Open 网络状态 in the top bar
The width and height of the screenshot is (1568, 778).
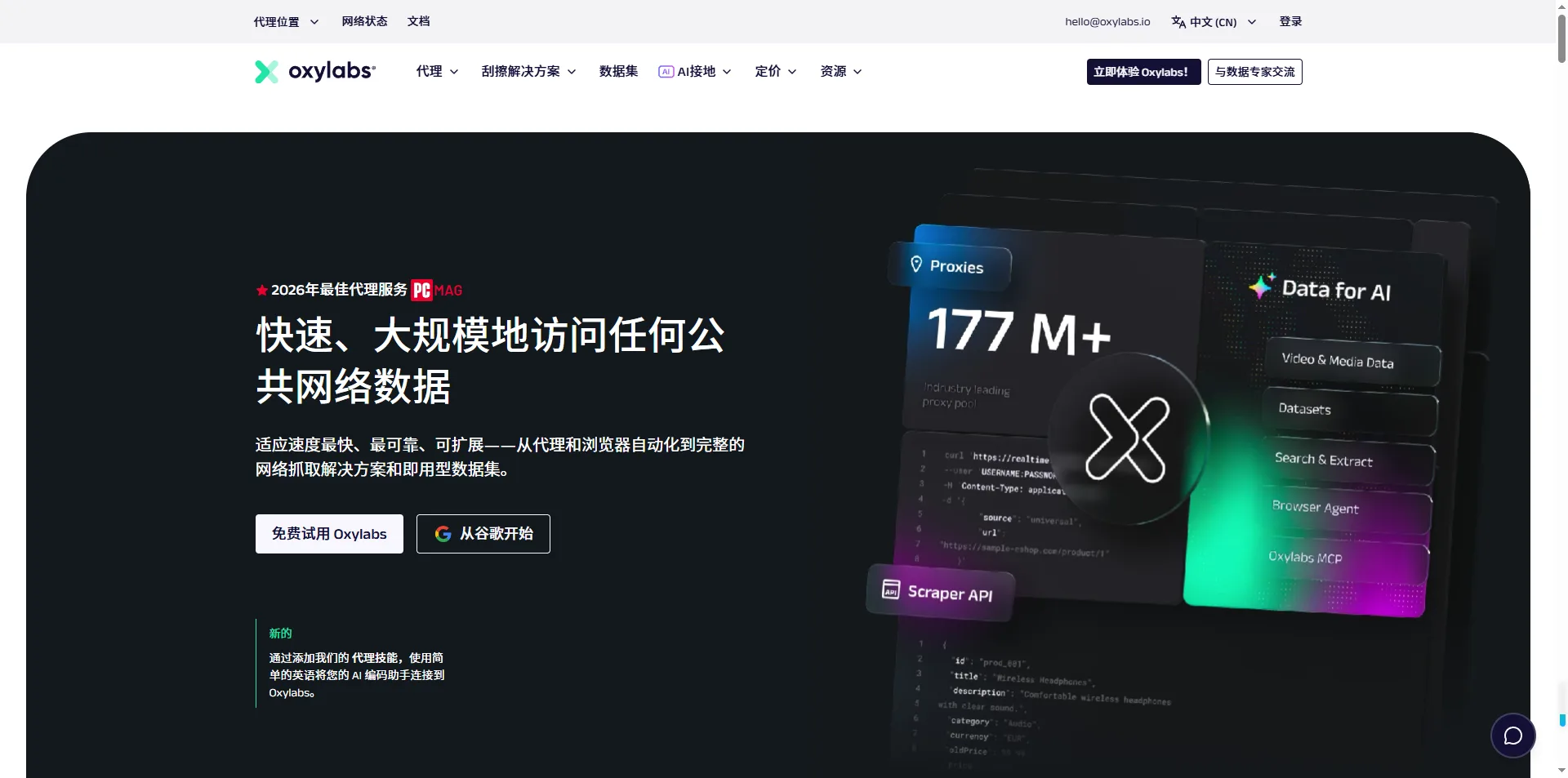point(364,22)
